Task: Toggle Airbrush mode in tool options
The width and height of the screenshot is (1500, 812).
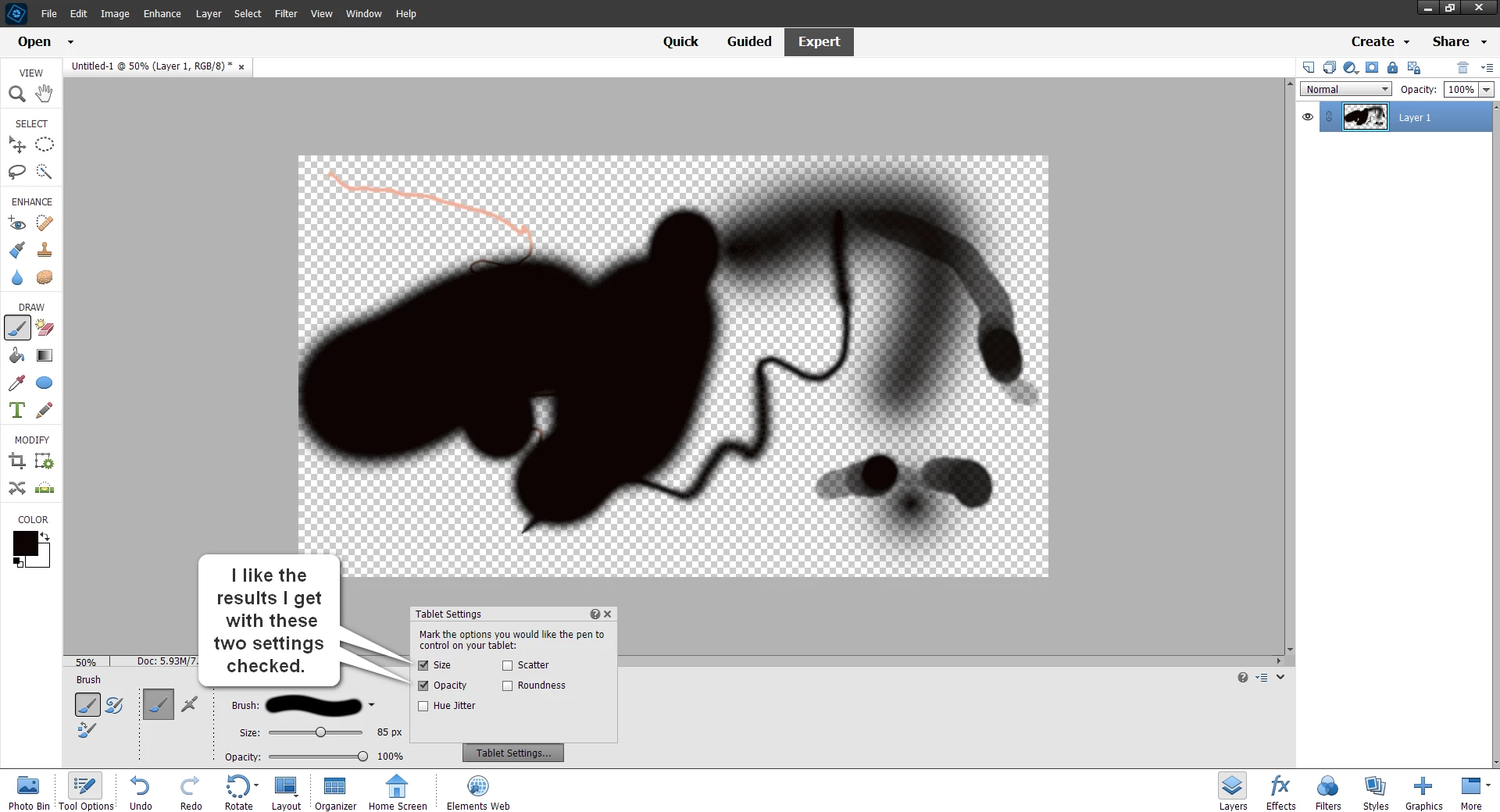Action: pos(189,704)
